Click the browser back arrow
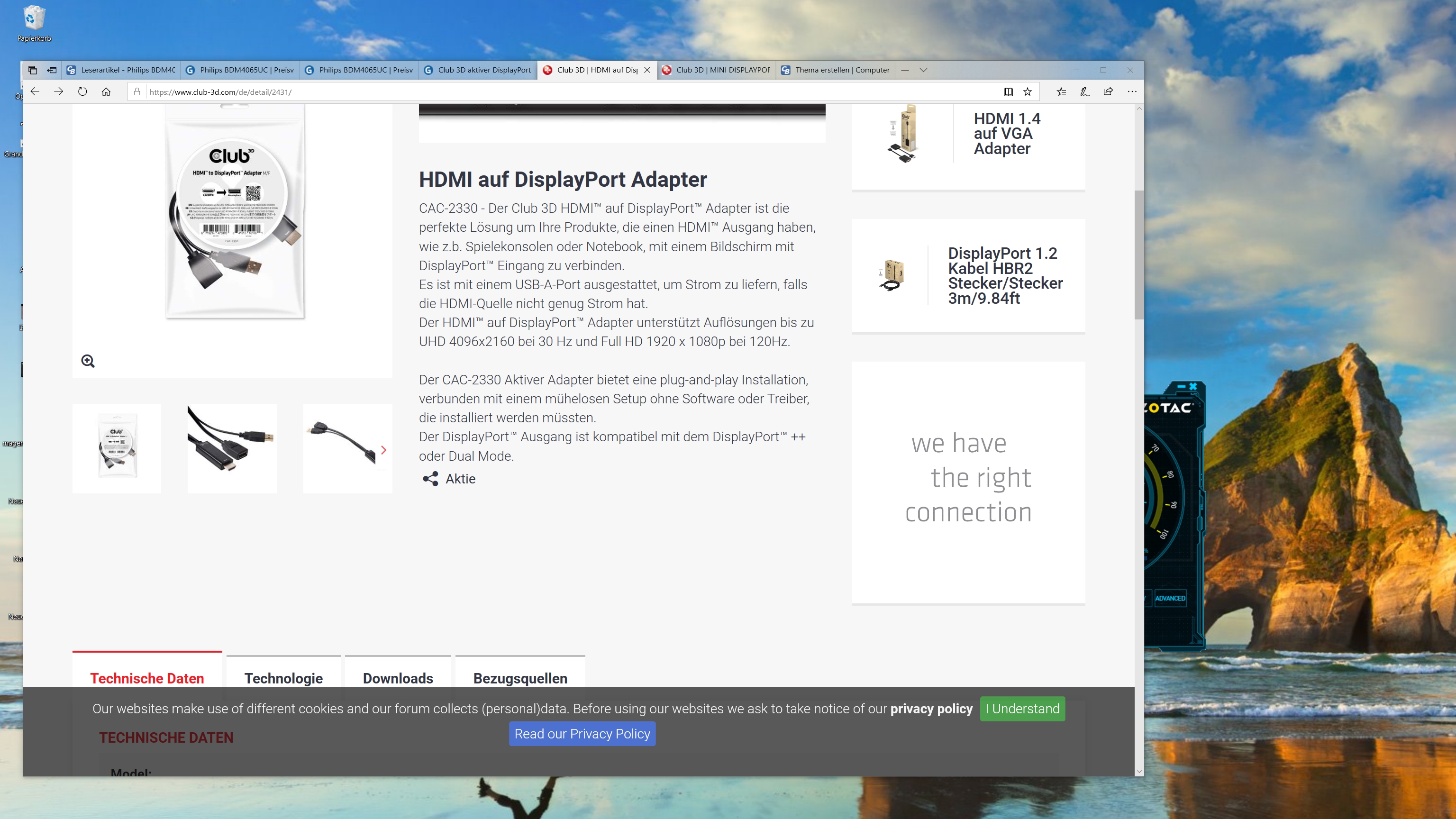The width and height of the screenshot is (1456, 819). pos(35,91)
